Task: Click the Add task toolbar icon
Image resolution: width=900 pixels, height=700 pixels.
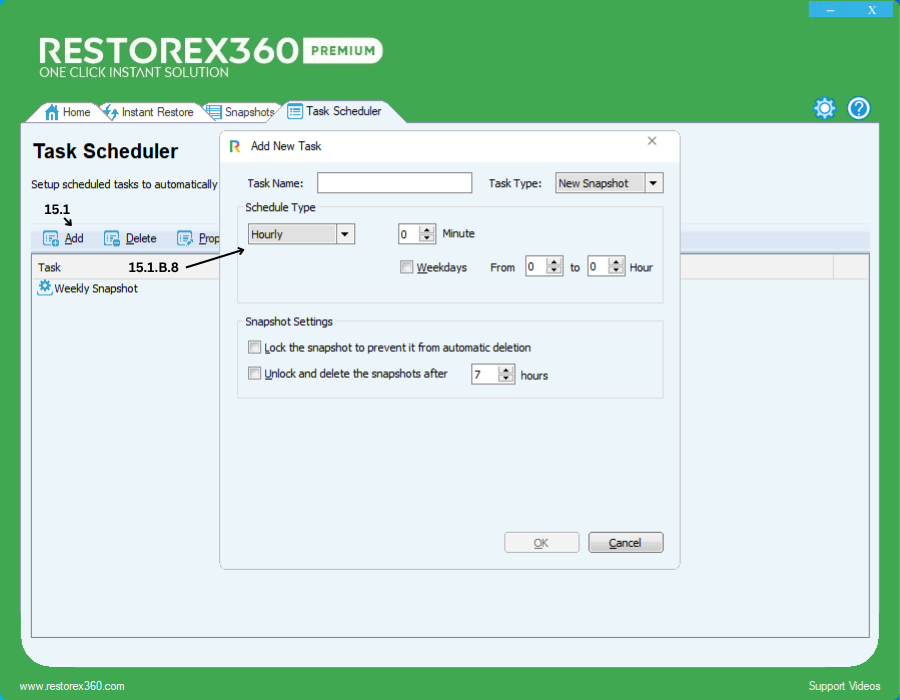Action: coord(51,238)
